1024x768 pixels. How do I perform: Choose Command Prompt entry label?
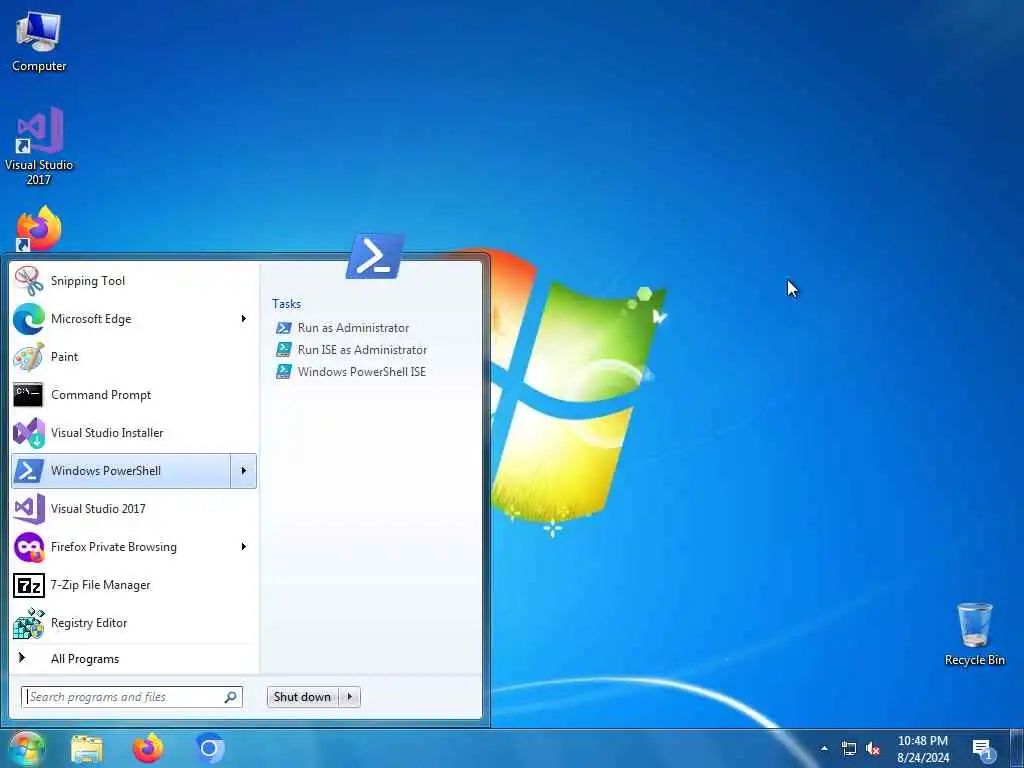click(x=101, y=394)
